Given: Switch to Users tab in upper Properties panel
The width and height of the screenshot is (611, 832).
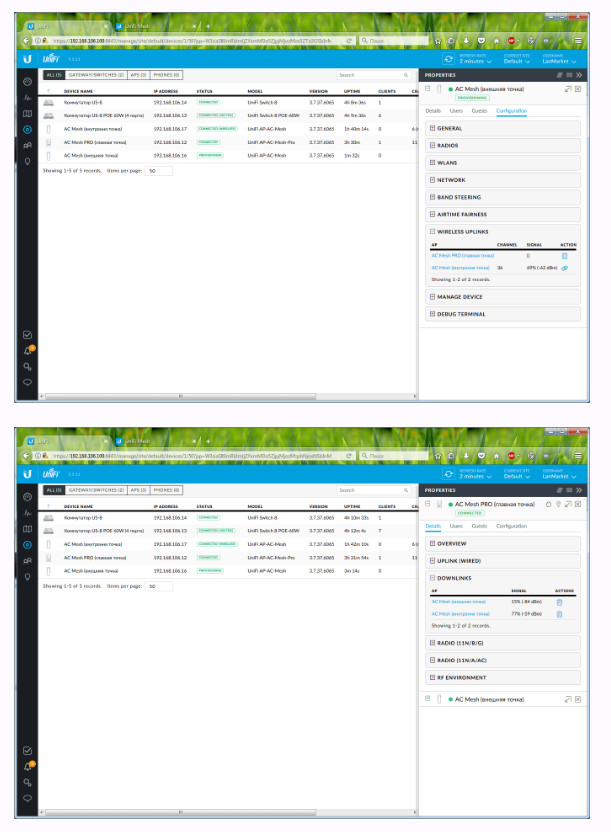Looking at the screenshot, I should 456,111.
